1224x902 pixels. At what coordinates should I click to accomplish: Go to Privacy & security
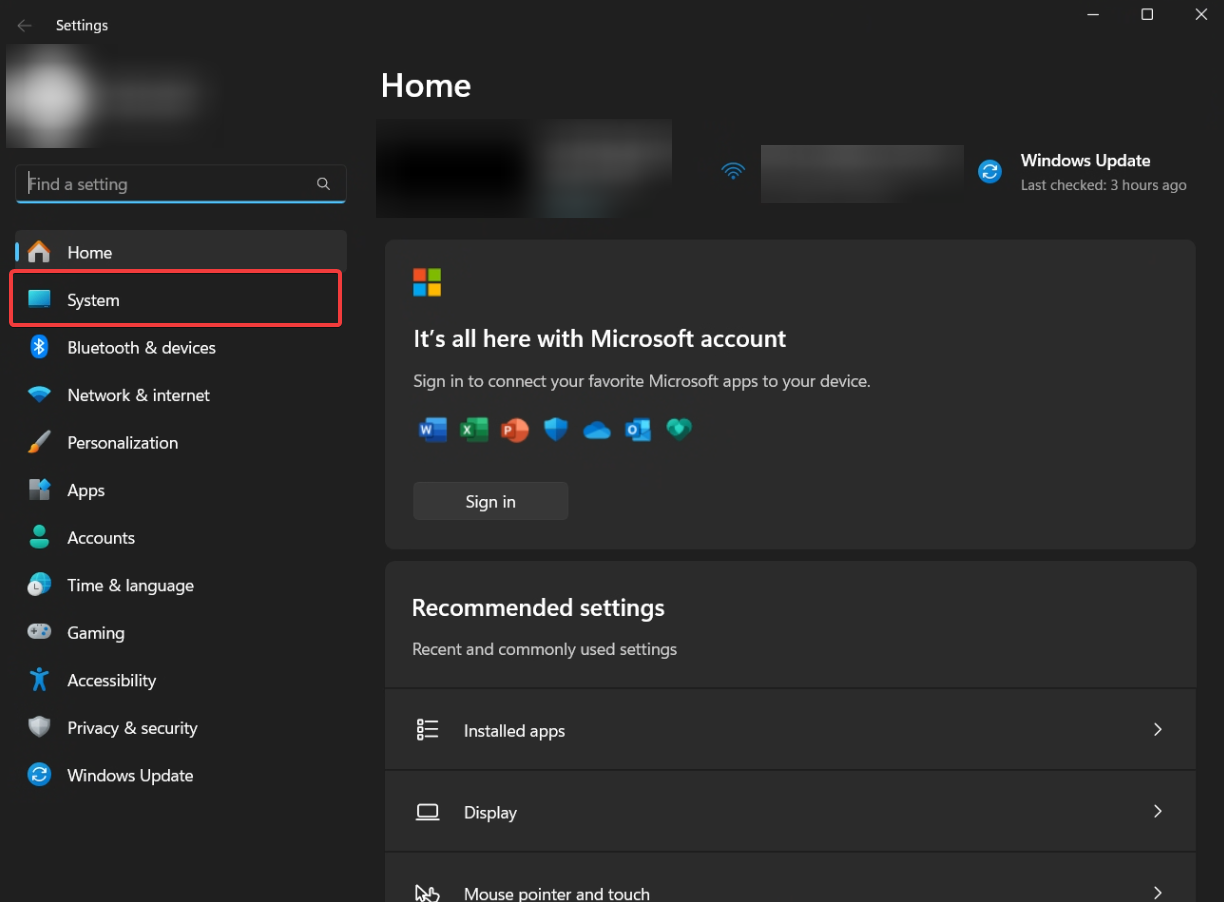point(181,727)
